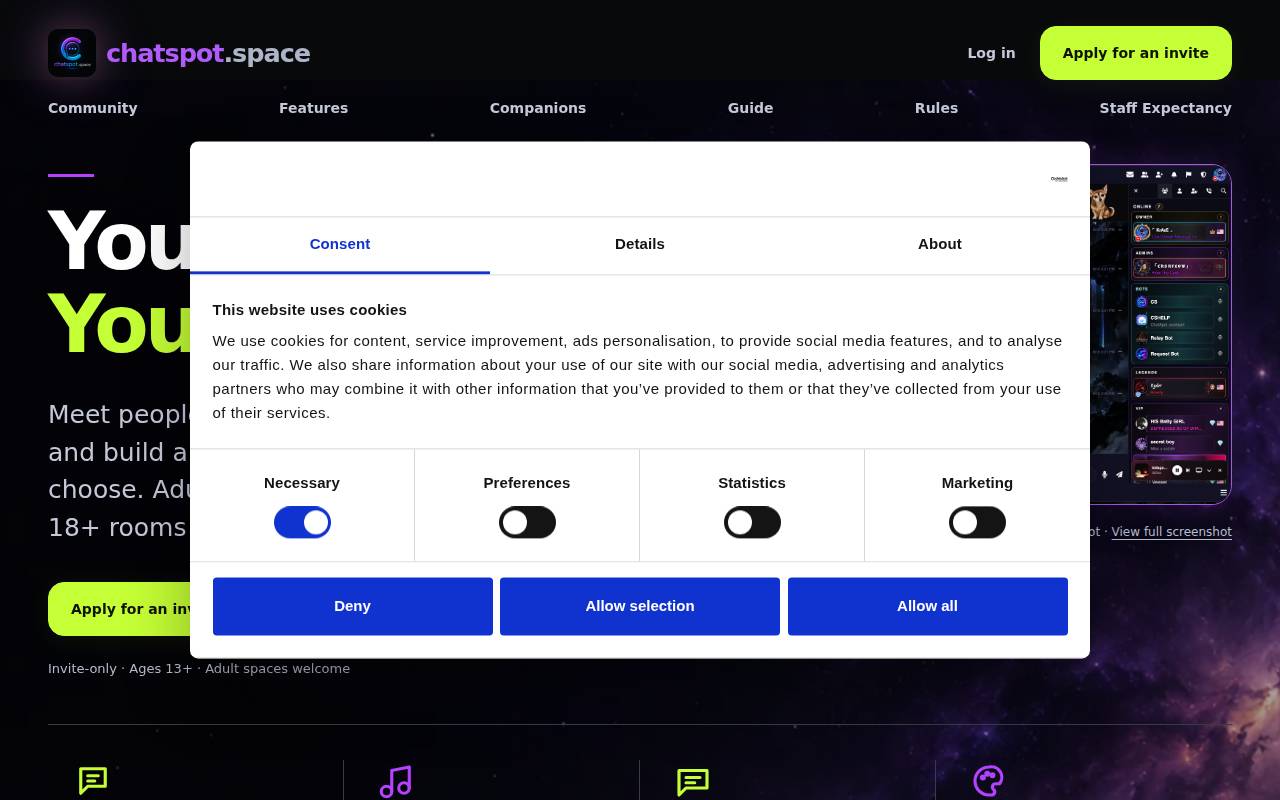Click the chat bubble icon in the third feature column

[x=693, y=781]
